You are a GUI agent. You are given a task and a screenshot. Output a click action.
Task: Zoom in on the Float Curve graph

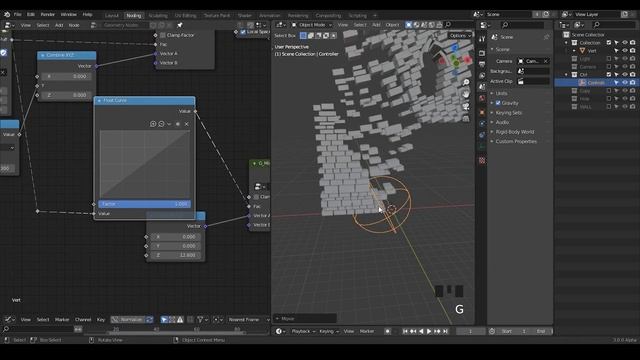pyautogui.click(x=153, y=124)
